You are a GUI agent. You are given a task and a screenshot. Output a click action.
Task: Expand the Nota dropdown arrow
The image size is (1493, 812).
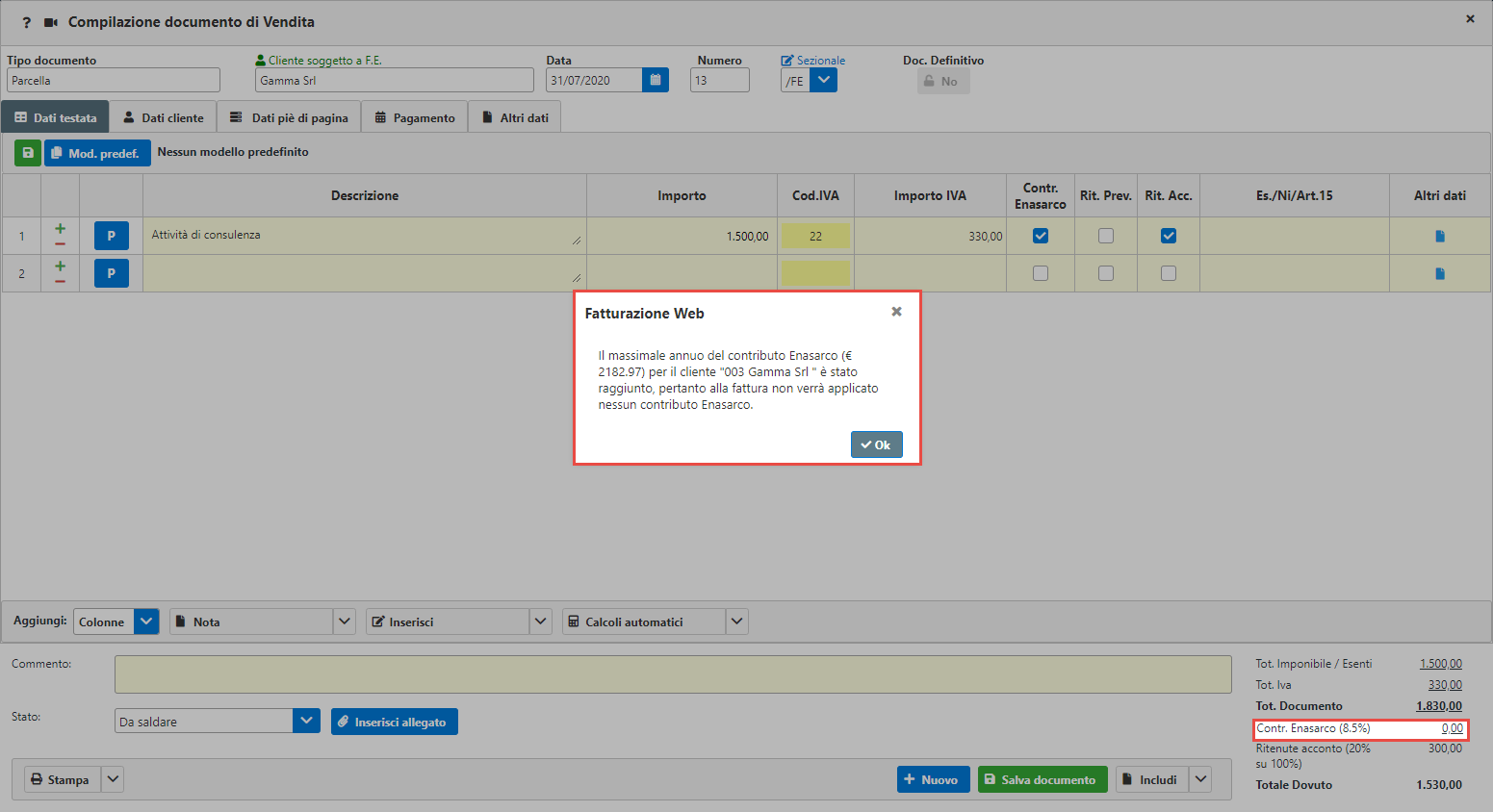345,622
